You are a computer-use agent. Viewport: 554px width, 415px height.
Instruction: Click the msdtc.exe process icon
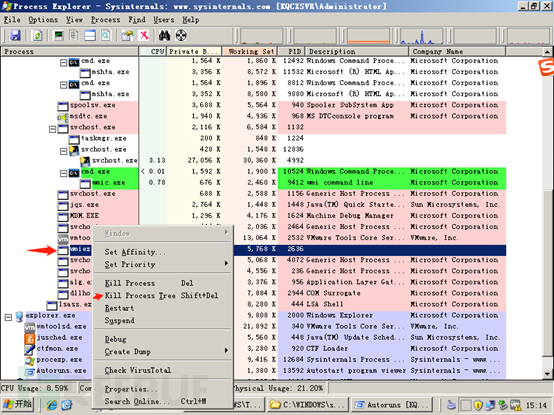(x=63, y=117)
